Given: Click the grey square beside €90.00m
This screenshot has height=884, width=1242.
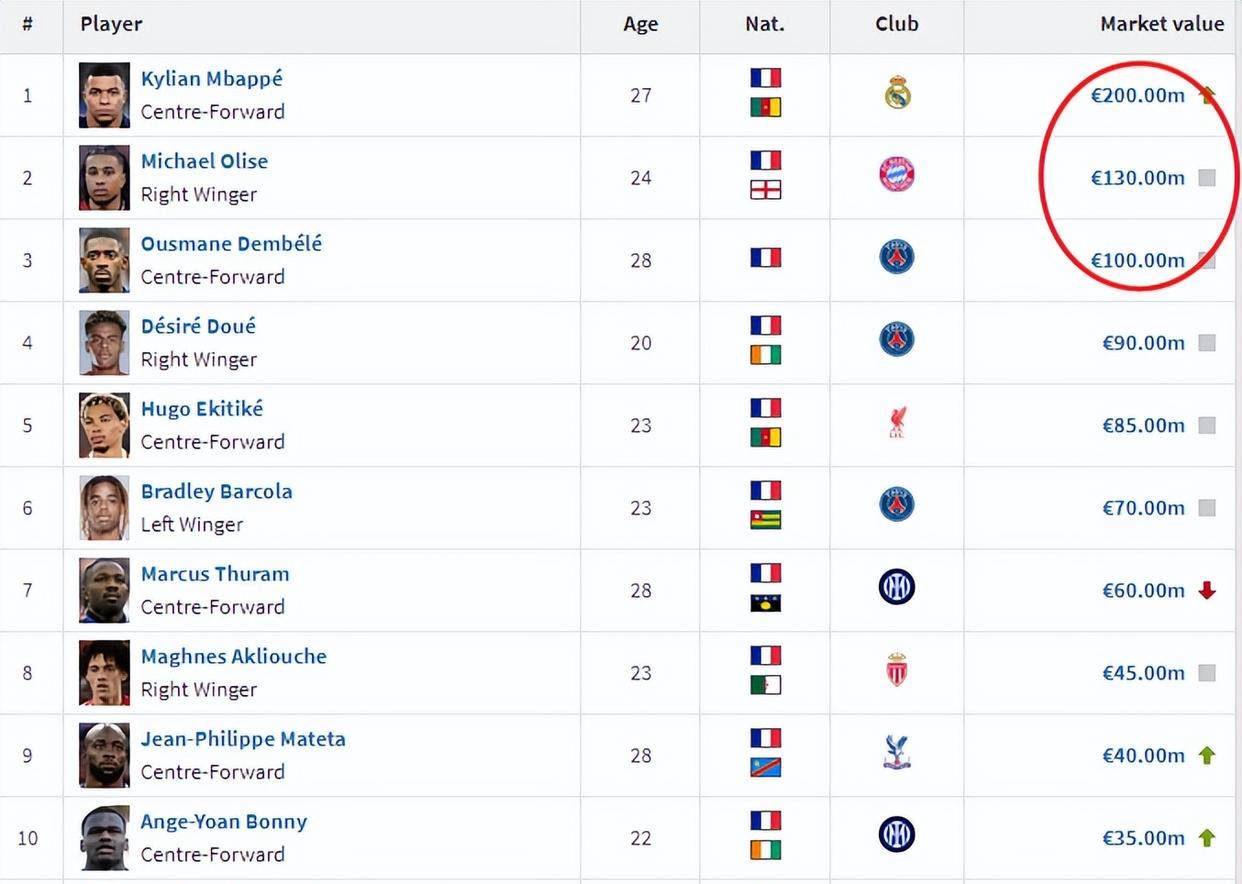Looking at the screenshot, I should (x=1207, y=343).
